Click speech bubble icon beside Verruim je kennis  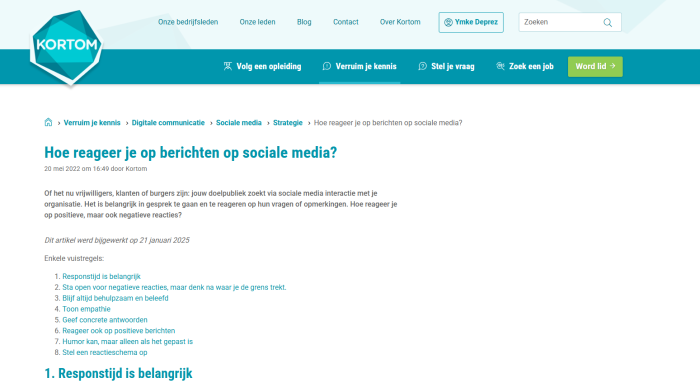[x=327, y=67]
